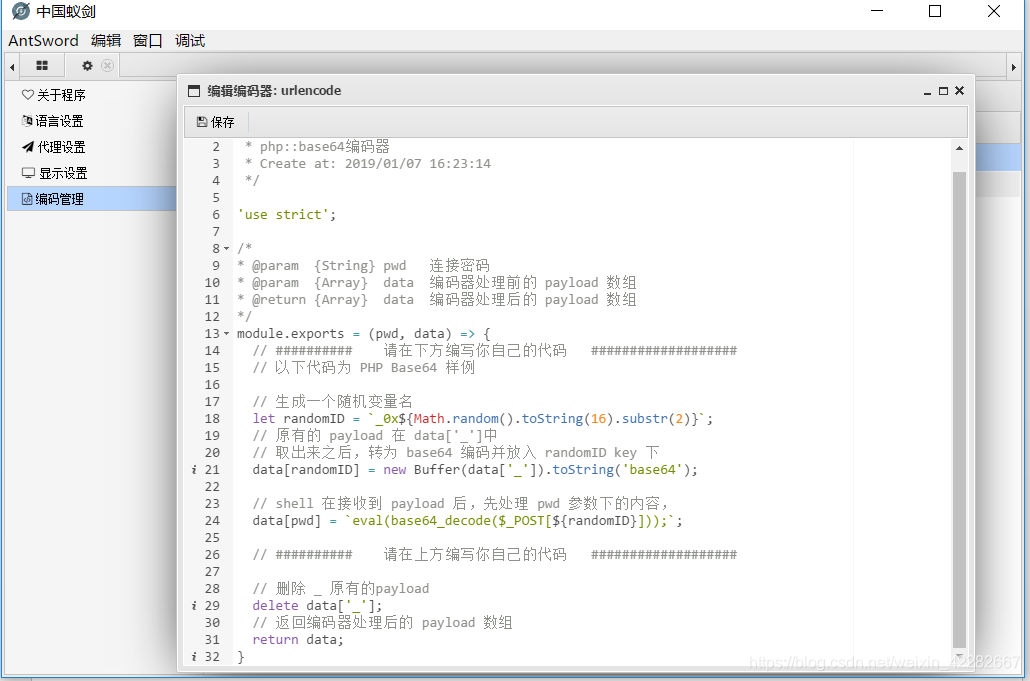This screenshot has width=1030, height=681.
Task: Click the editor vertical scrollbar thumb
Action: coord(959,410)
